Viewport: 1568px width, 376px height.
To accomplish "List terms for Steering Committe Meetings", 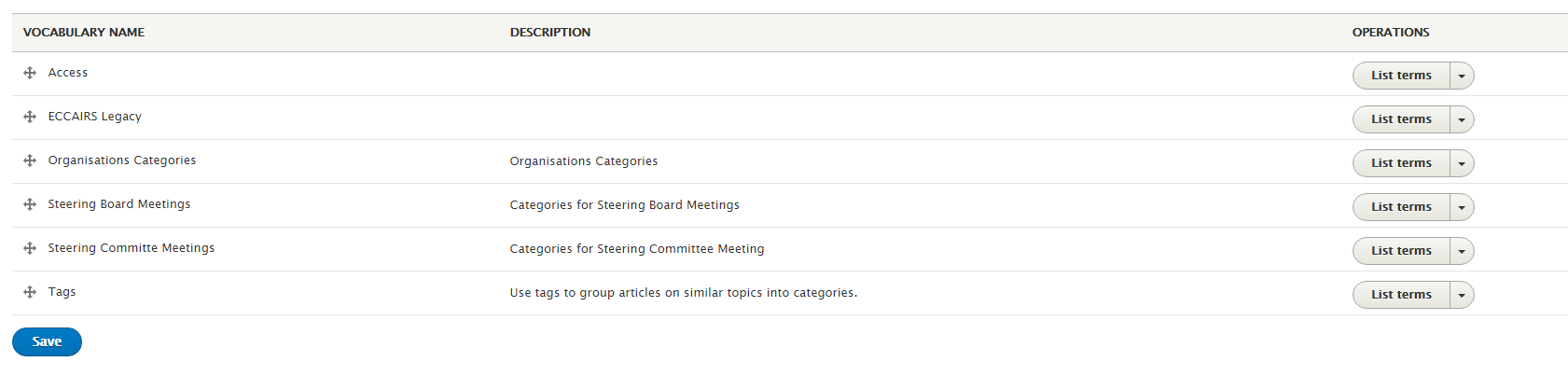I will [x=1401, y=251].
